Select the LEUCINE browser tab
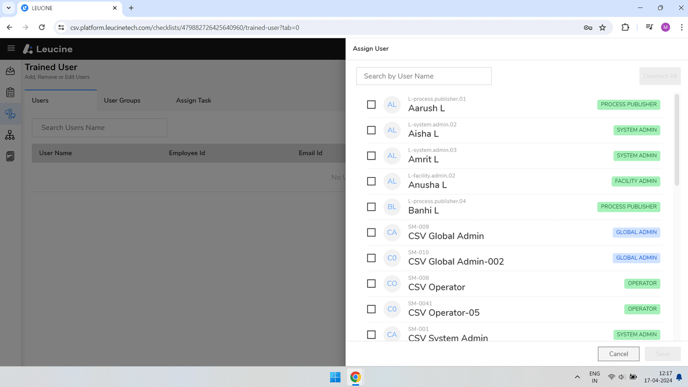The height and width of the screenshot is (387, 688). [69, 8]
